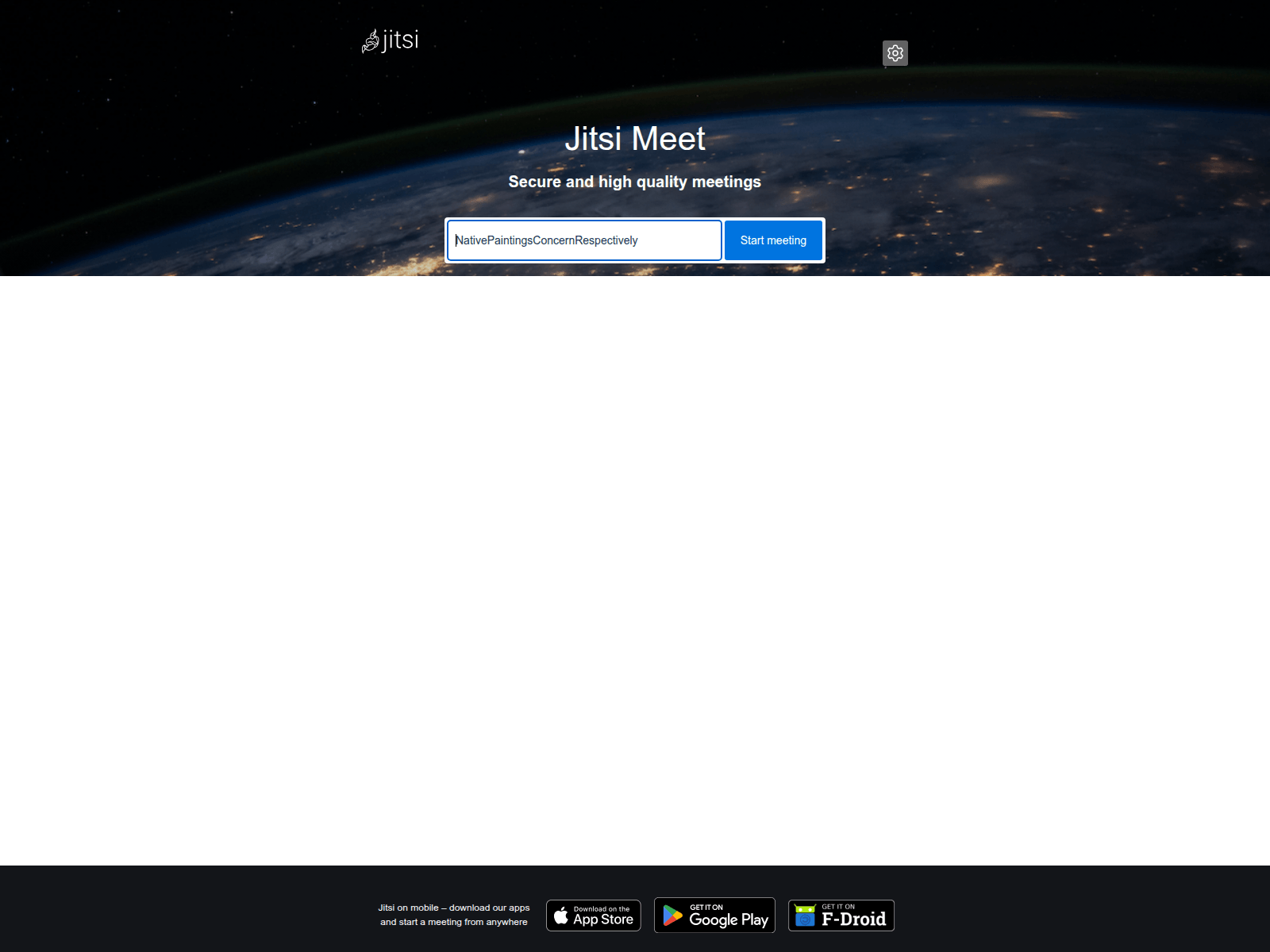Open the settings gear icon

coord(895,53)
